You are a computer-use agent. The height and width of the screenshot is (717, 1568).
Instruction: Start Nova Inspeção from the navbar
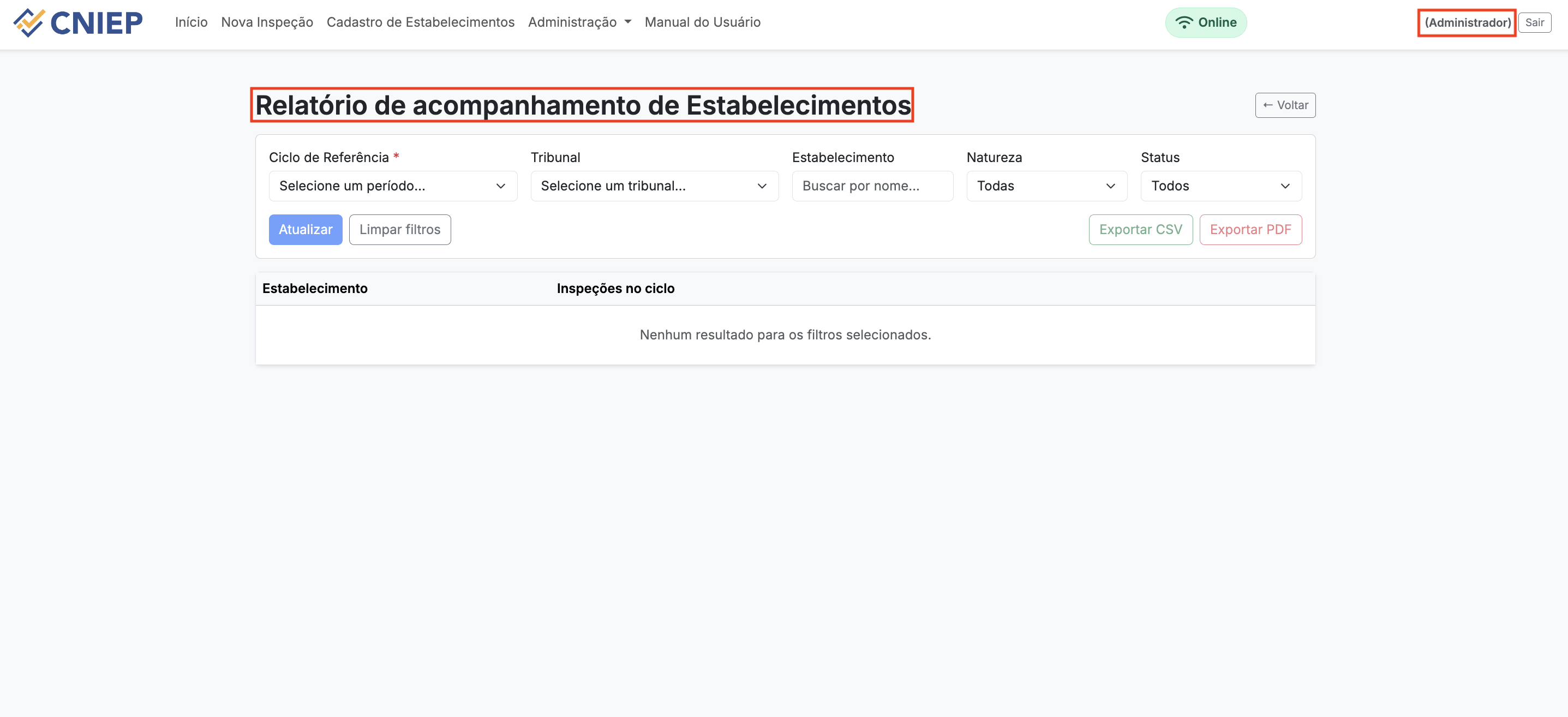(x=267, y=22)
